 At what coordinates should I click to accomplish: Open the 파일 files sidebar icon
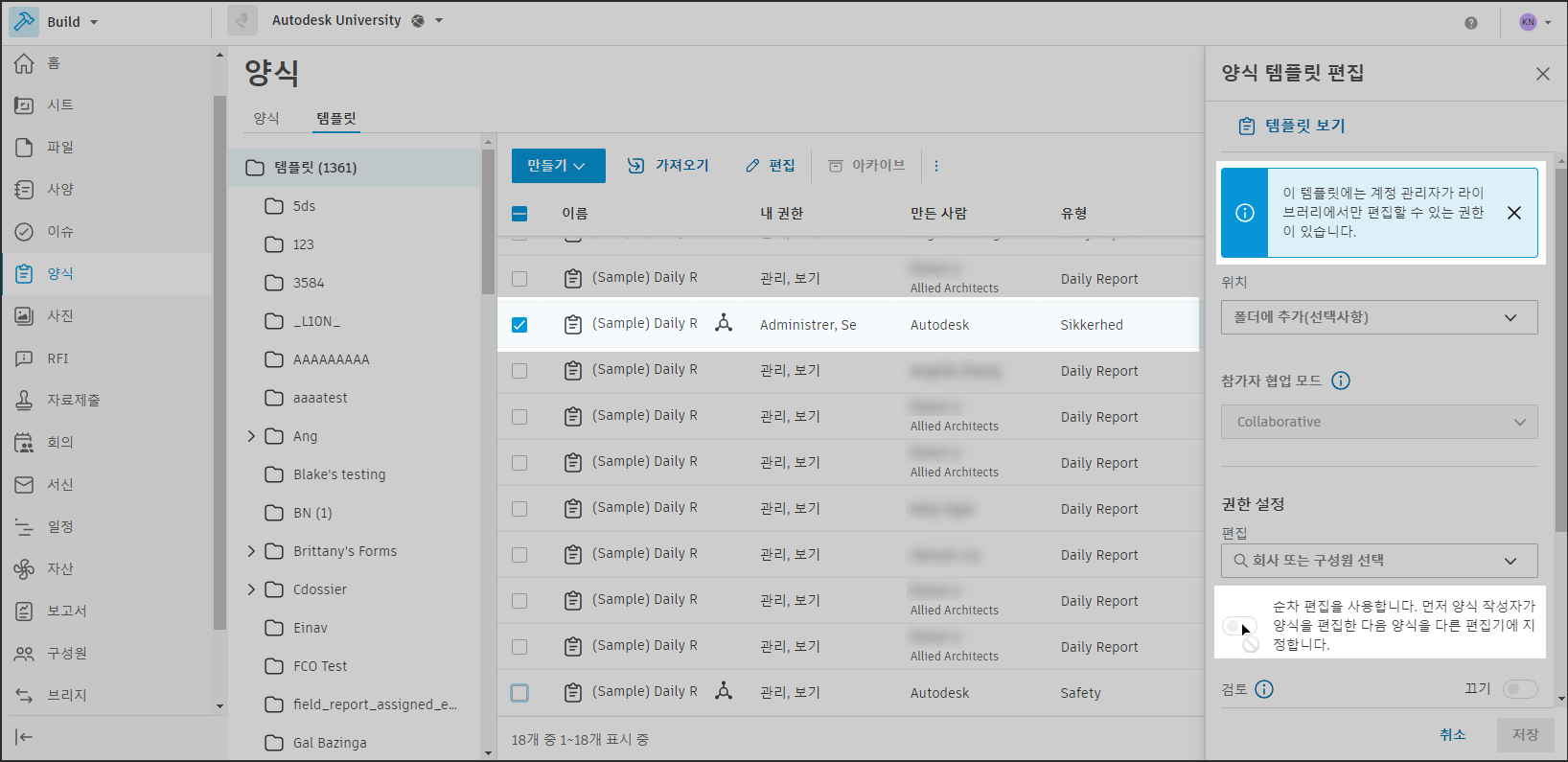pyautogui.click(x=24, y=148)
